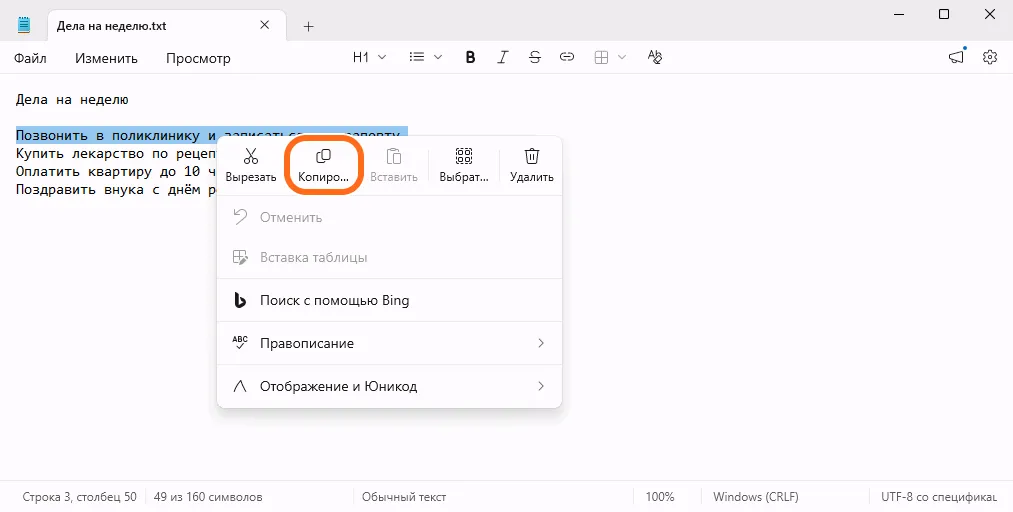Click the Выбрать все icon
The width and height of the screenshot is (1013, 512).
click(x=464, y=156)
